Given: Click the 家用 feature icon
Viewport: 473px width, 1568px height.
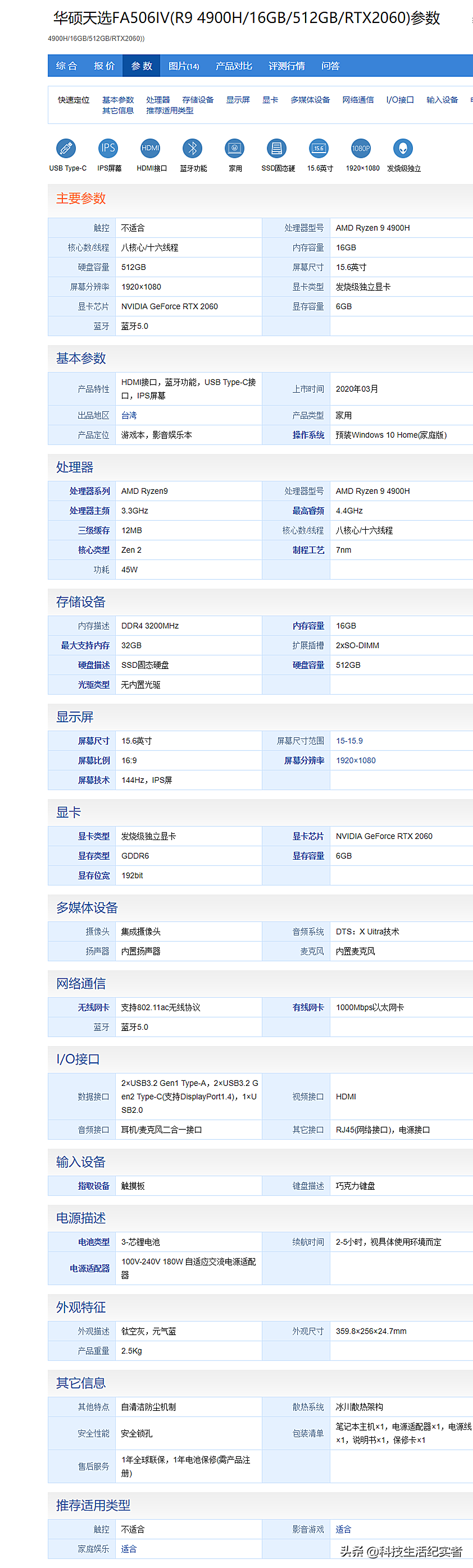Looking at the screenshot, I should pyautogui.click(x=235, y=148).
